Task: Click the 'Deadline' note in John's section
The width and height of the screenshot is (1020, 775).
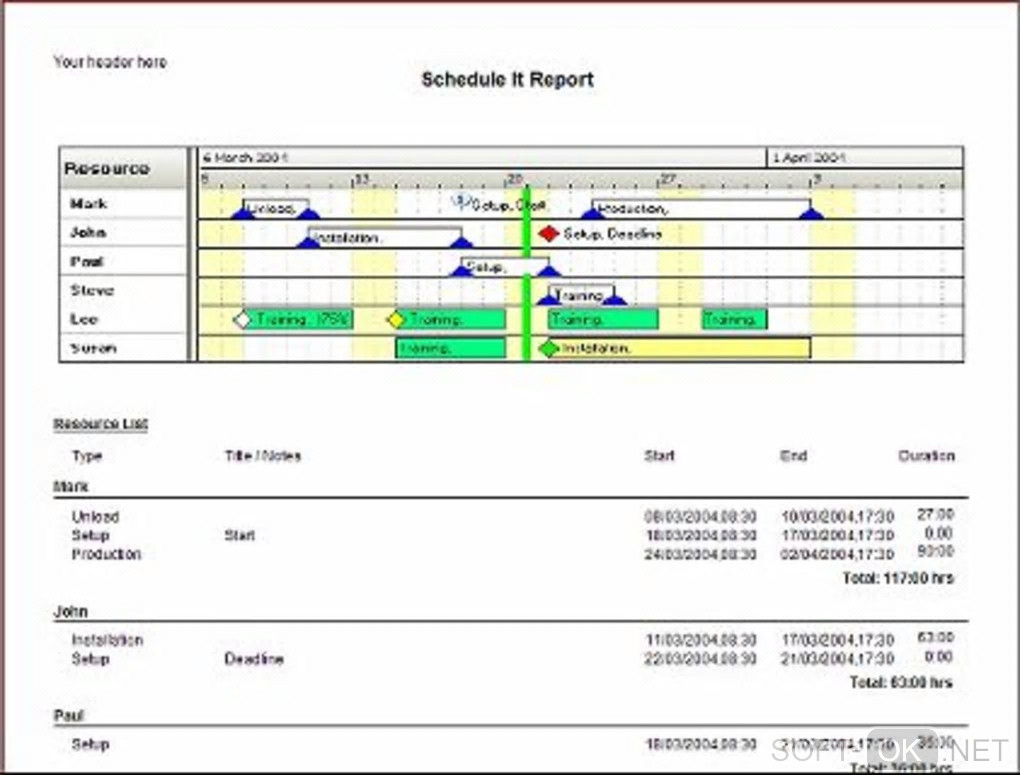Action: point(254,659)
